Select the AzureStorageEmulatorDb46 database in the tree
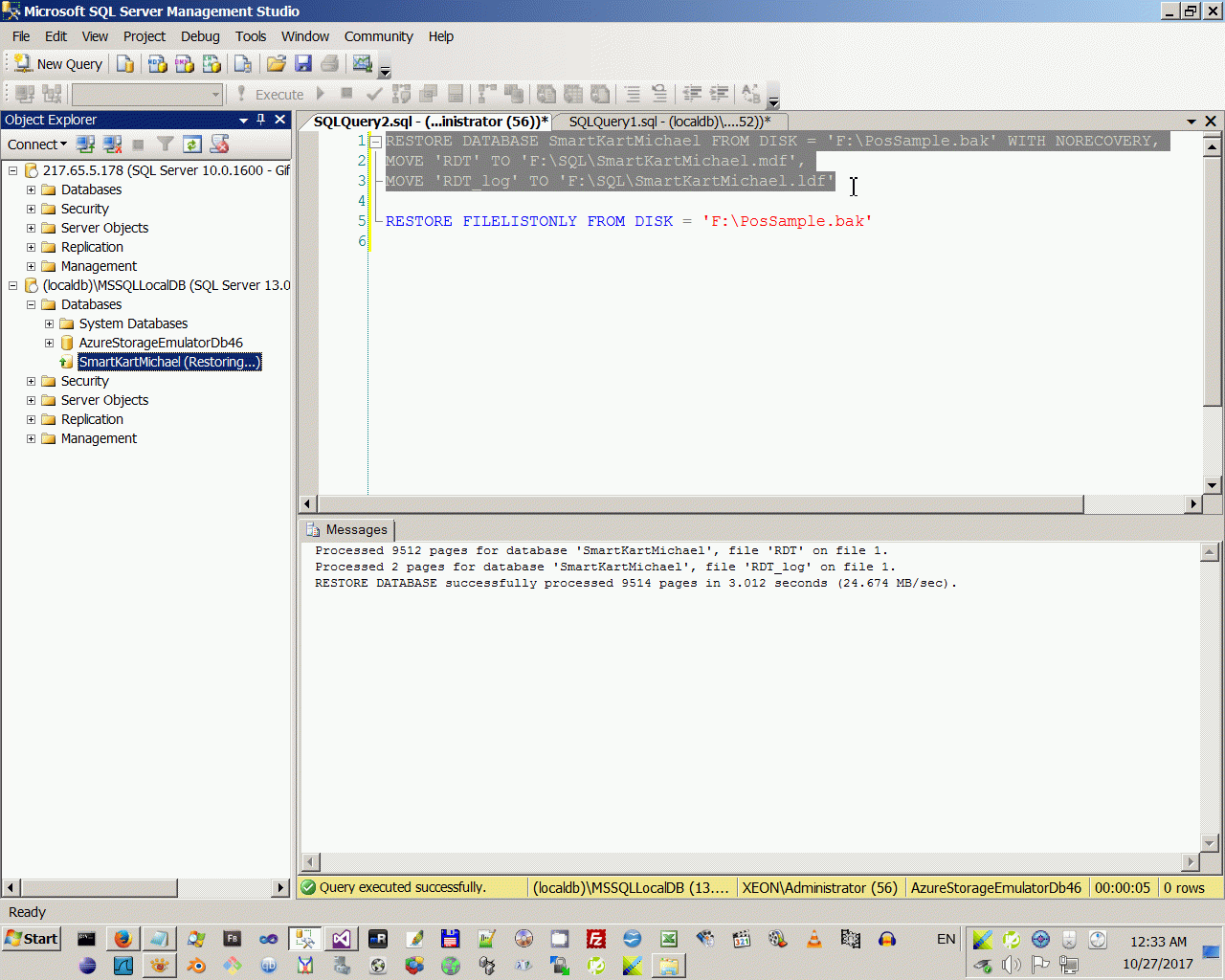 tap(161, 343)
